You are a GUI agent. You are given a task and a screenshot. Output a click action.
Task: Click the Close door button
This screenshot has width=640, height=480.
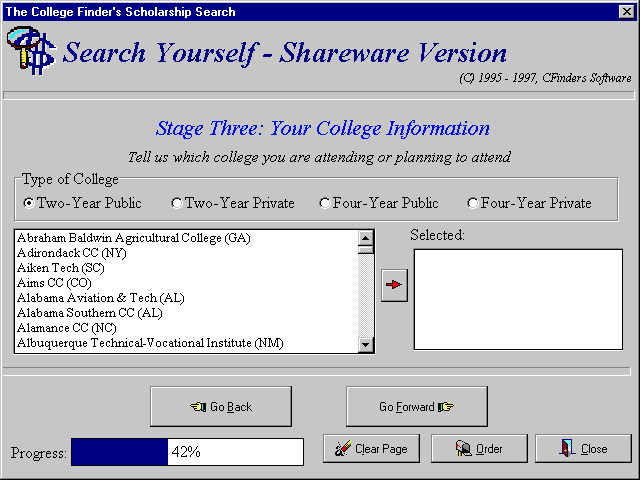[583, 449]
